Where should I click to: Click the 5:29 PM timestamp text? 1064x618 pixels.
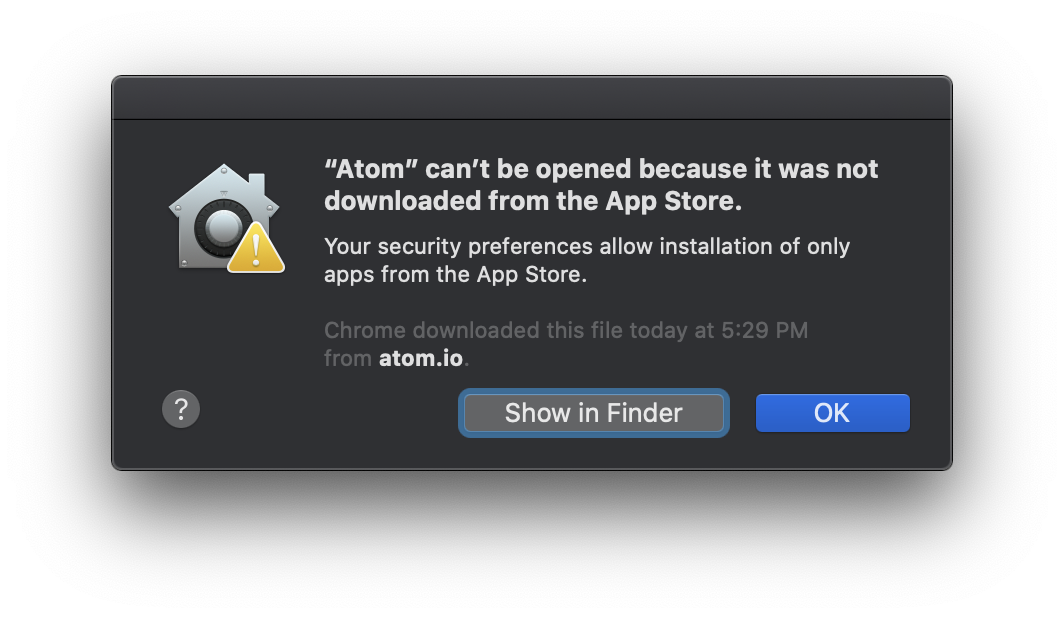pyautogui.click(x=764, y=330)
